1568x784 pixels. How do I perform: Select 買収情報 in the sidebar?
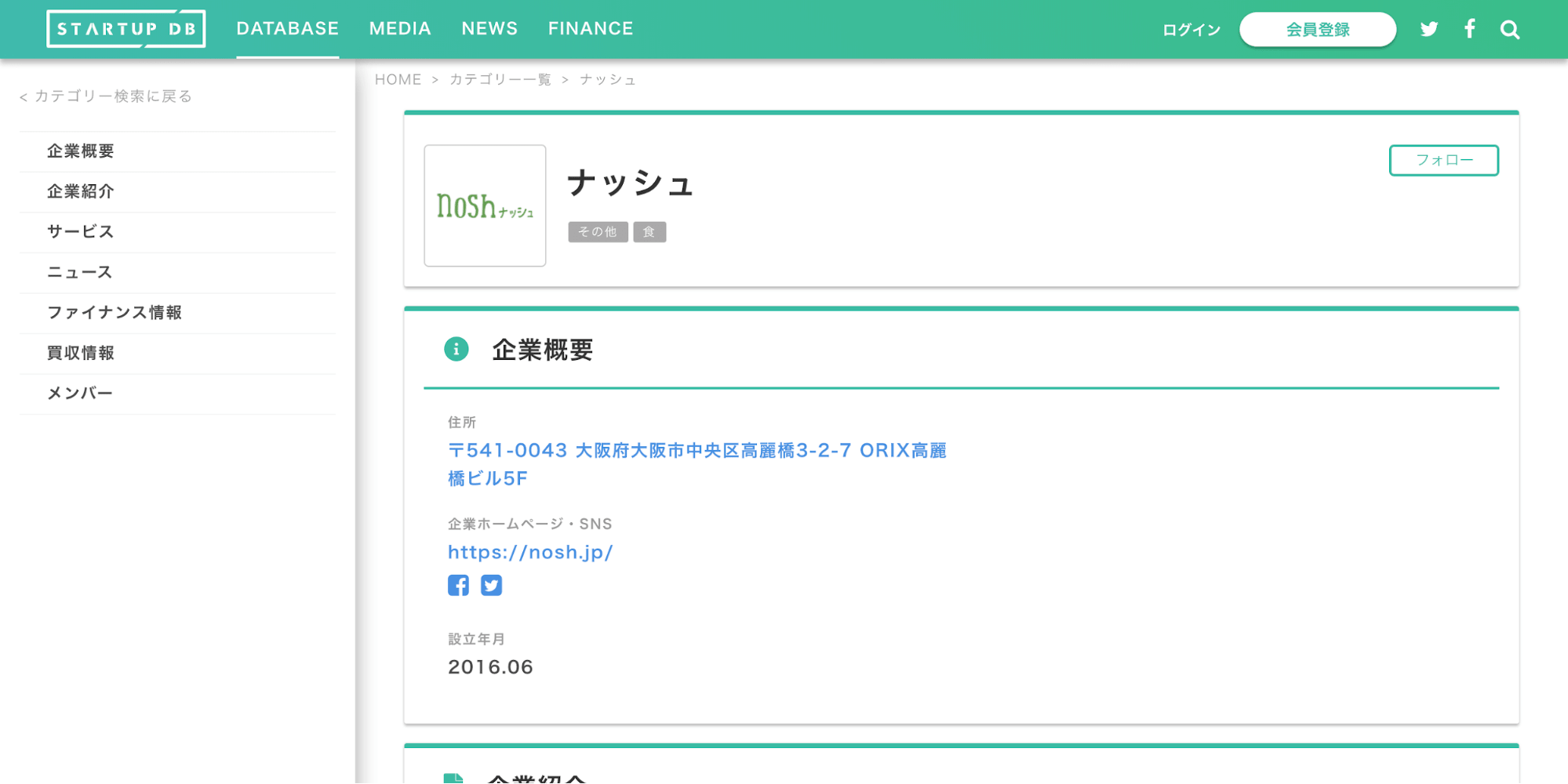click(x=177, y=354)
